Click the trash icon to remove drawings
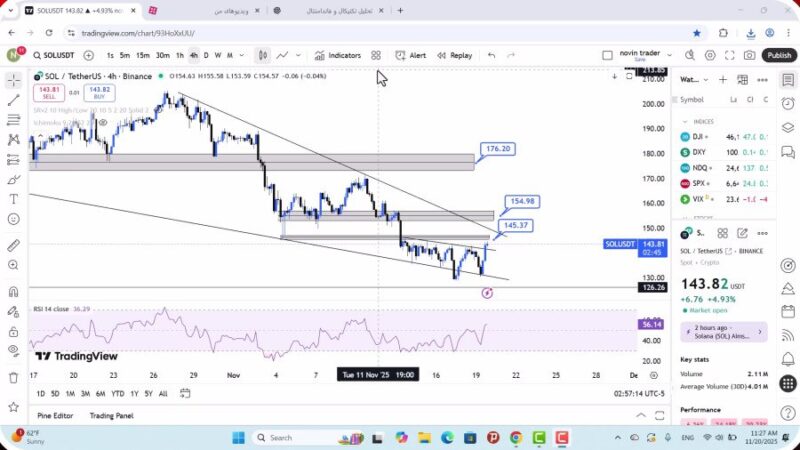Screen dimensions: 800x450 13,377
